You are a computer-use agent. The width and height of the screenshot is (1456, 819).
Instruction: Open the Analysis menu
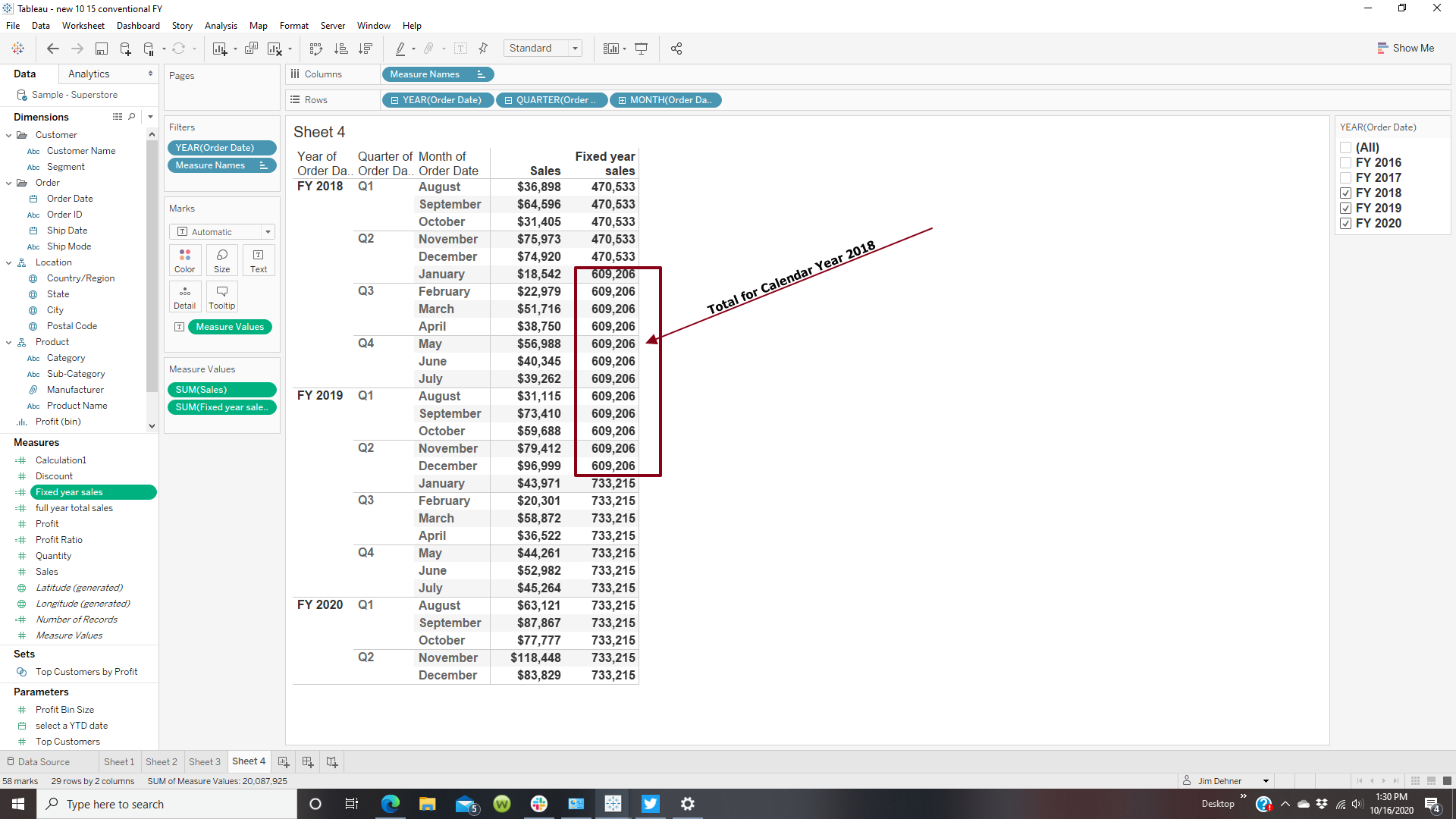(220, 26)
